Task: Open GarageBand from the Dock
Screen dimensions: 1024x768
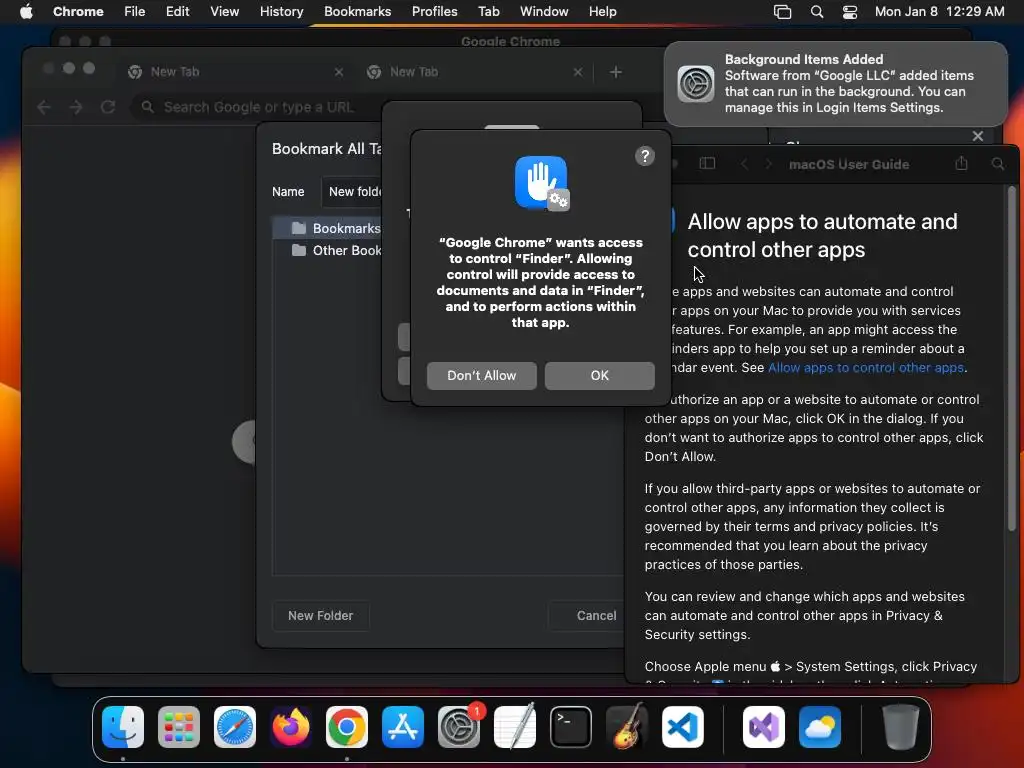Action: coord(627,727)
